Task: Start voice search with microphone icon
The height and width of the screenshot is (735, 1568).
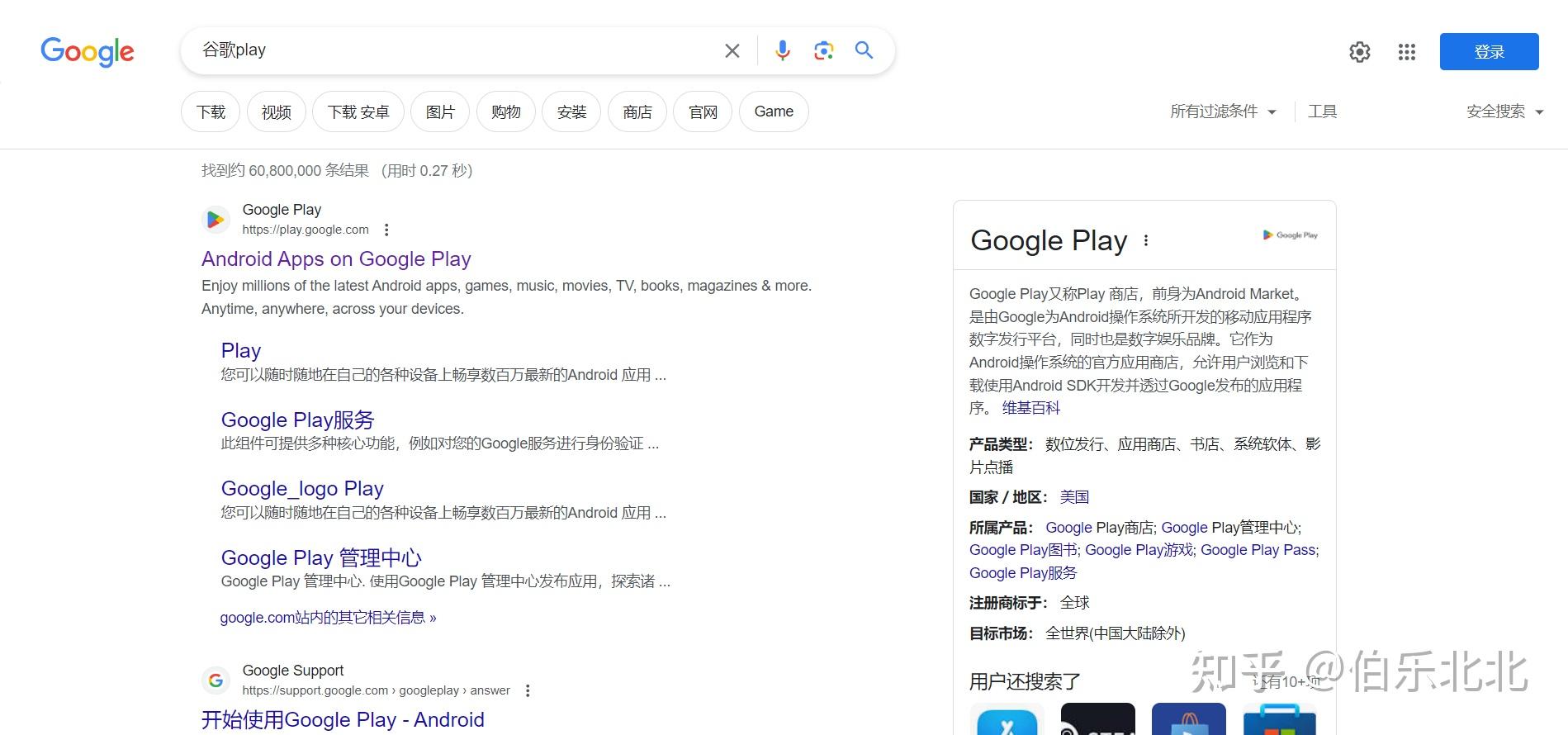Action: click(783, 51)
